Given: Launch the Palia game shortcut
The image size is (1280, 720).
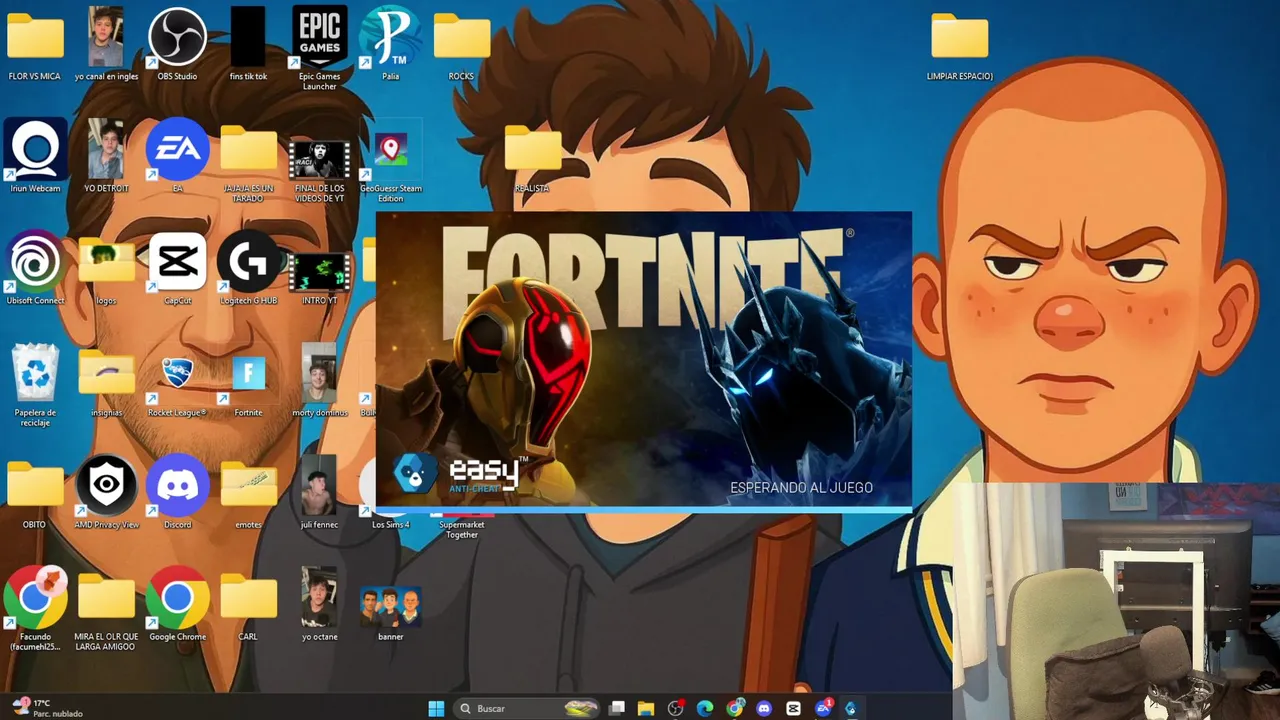Looking at the screenshot, I should pyautogui.click(x=390, y=44).
